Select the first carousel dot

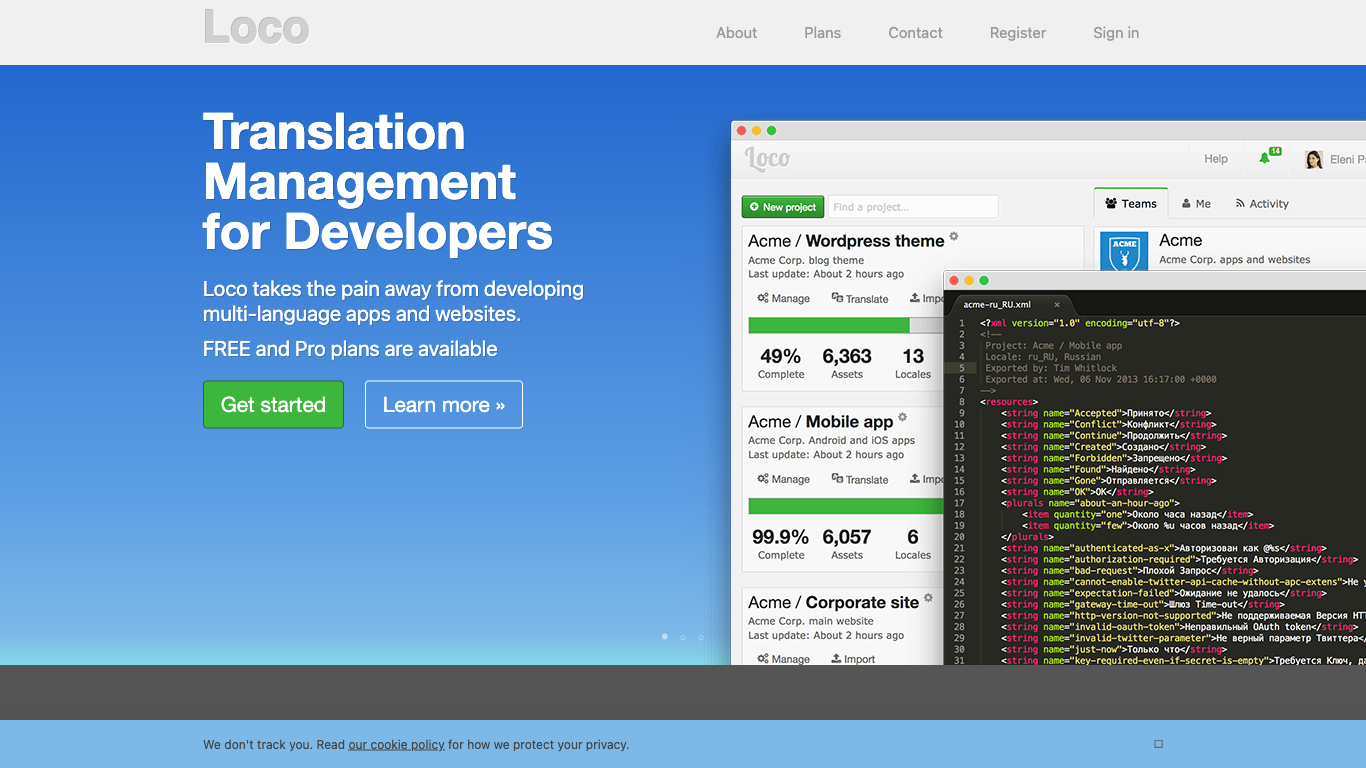(x=665, y=637)
